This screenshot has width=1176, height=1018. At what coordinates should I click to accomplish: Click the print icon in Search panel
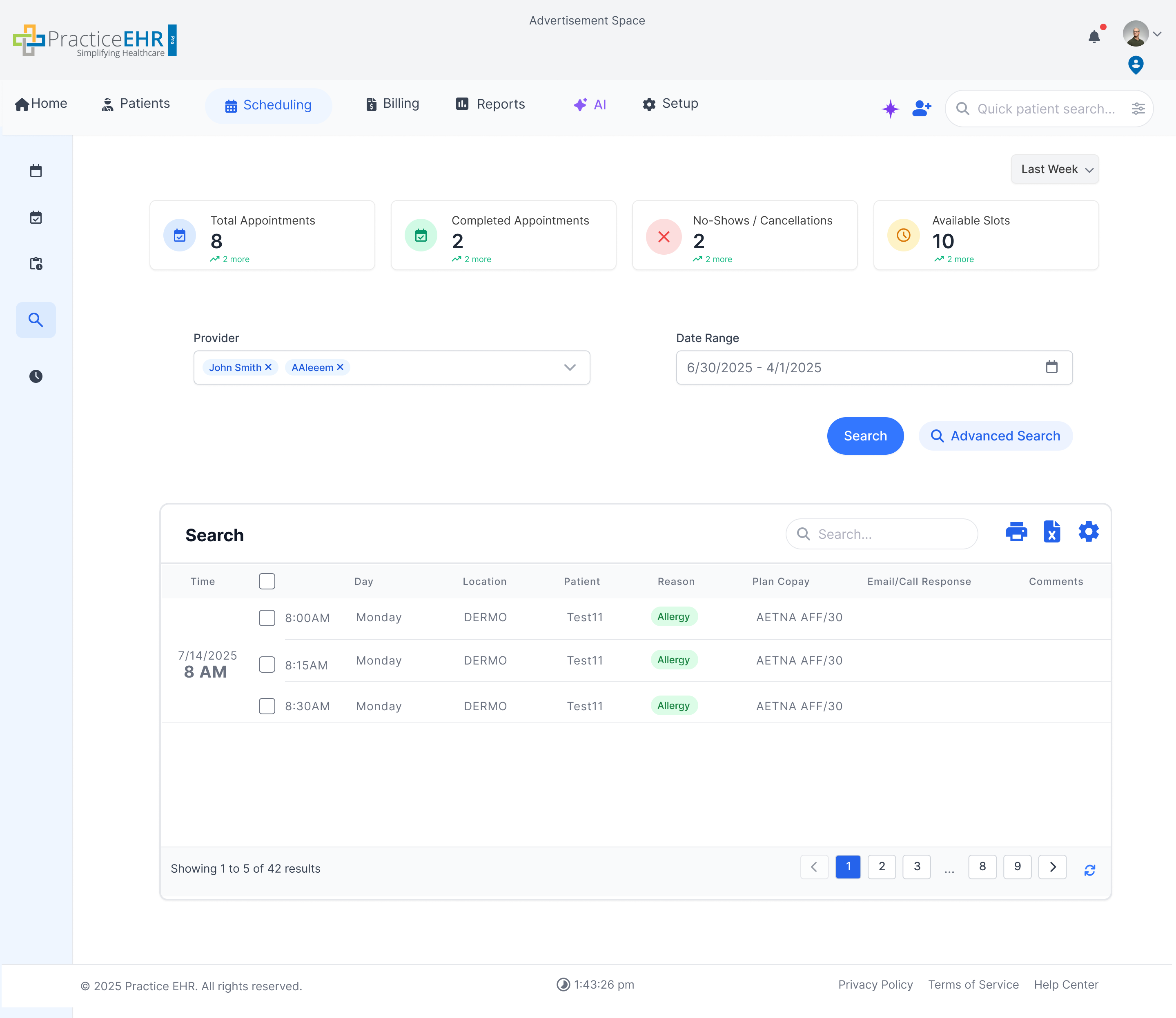pos(1016,532)
